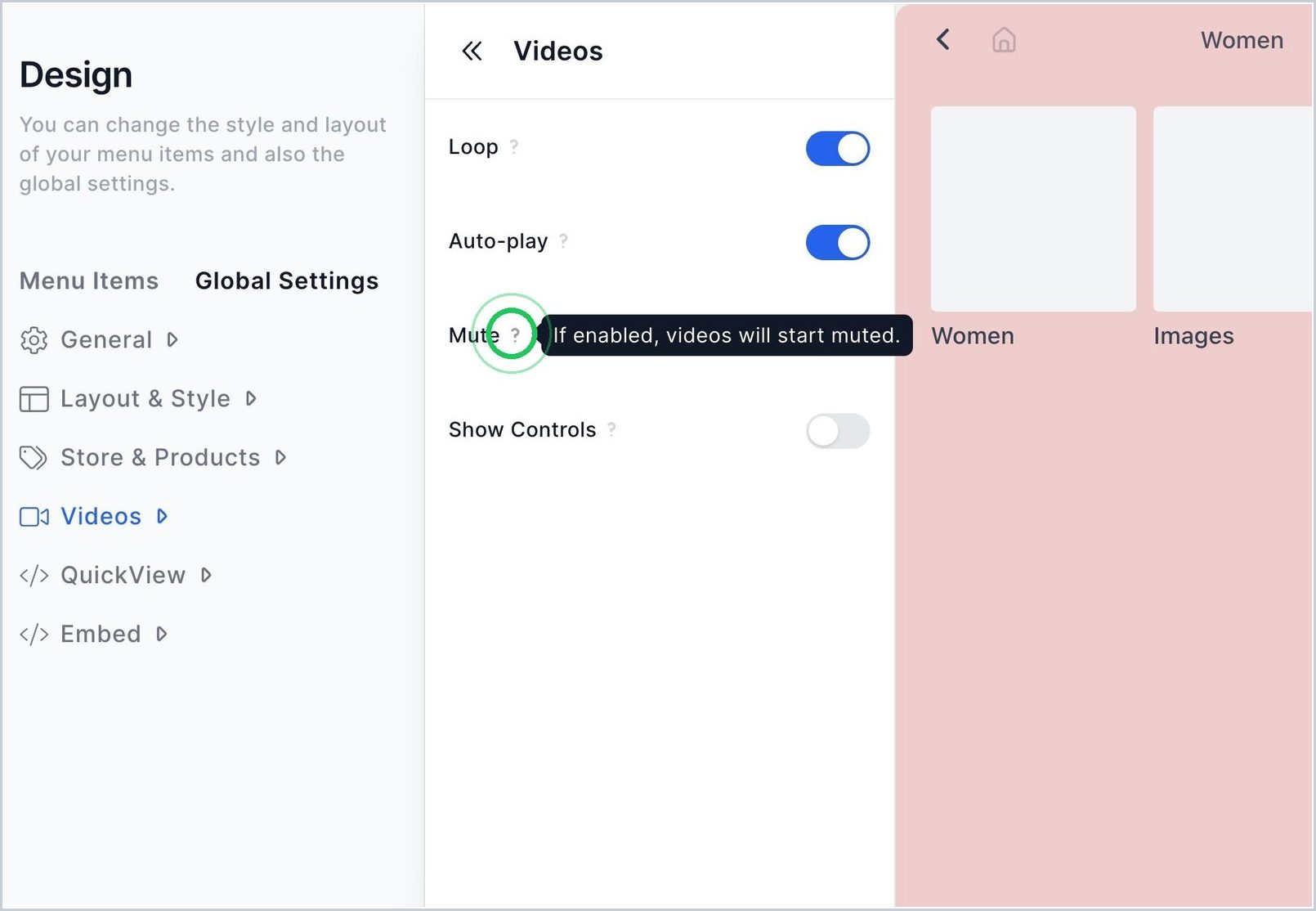Viewport: 1316px width, 911px height.
Task: Click the Women title in preview header
Action: [x=1242, y=40]
